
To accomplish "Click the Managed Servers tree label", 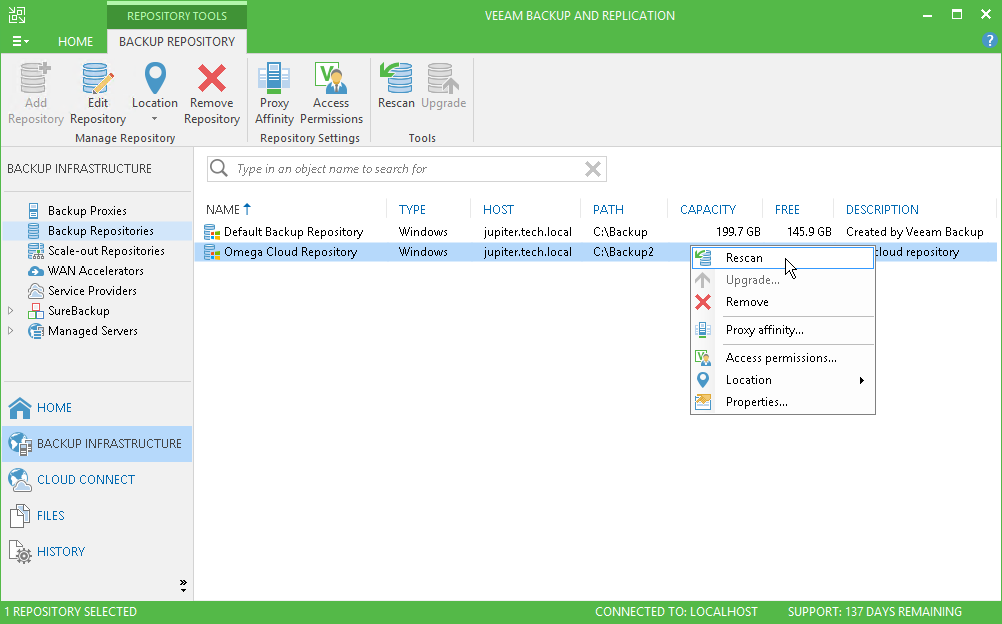I will coord(93,331).
